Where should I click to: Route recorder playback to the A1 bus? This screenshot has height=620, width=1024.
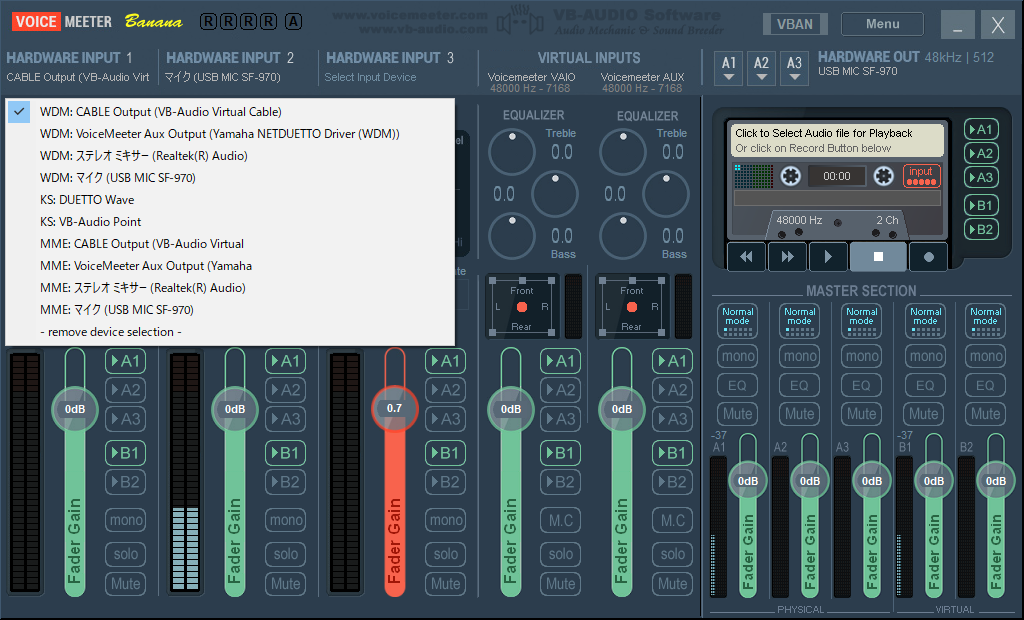click(x=981, y=129)
